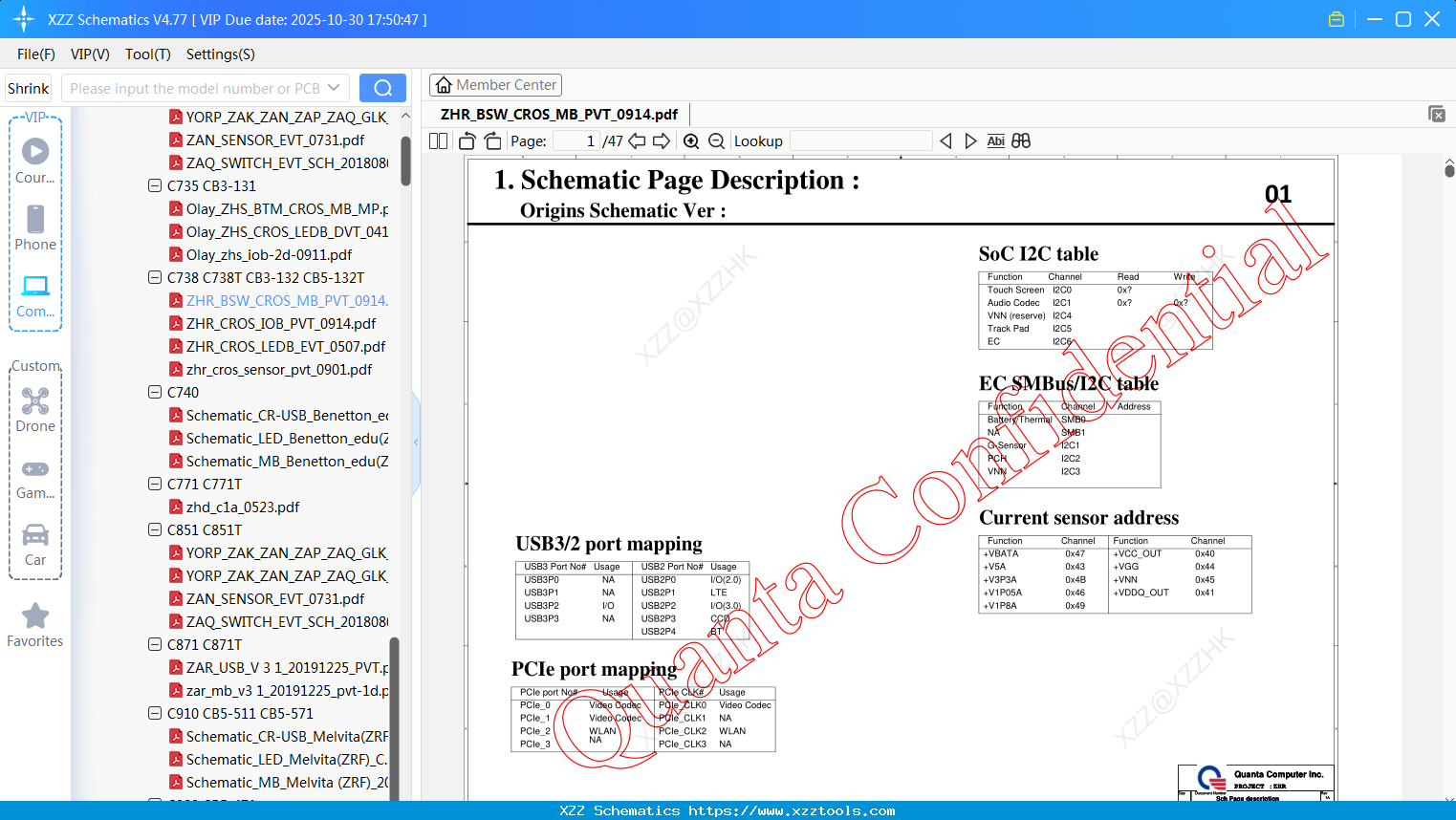1456x820 pixels.
Task: Click the Page number input field
Action: pyautogui.click(x=576, y=140)
